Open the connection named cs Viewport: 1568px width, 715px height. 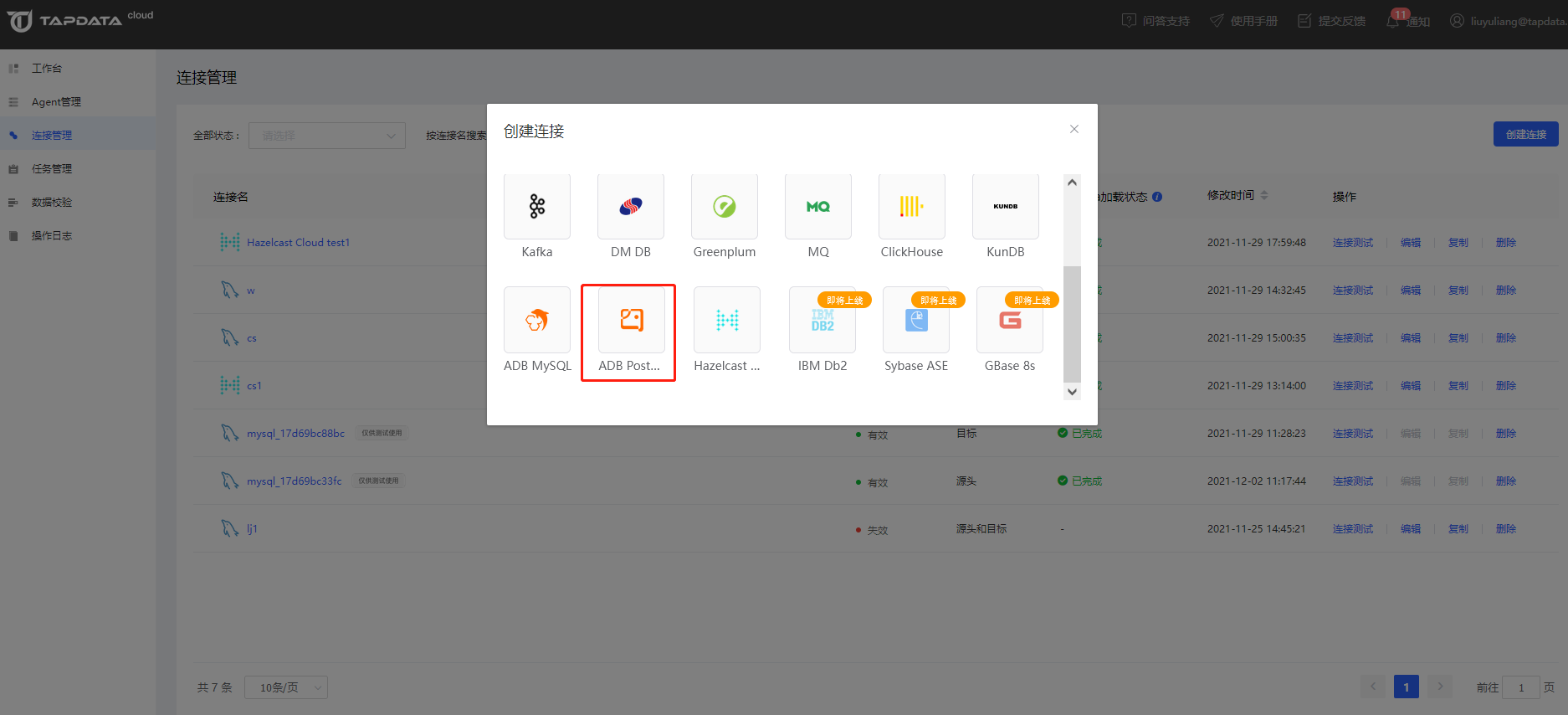click(251, 338)
